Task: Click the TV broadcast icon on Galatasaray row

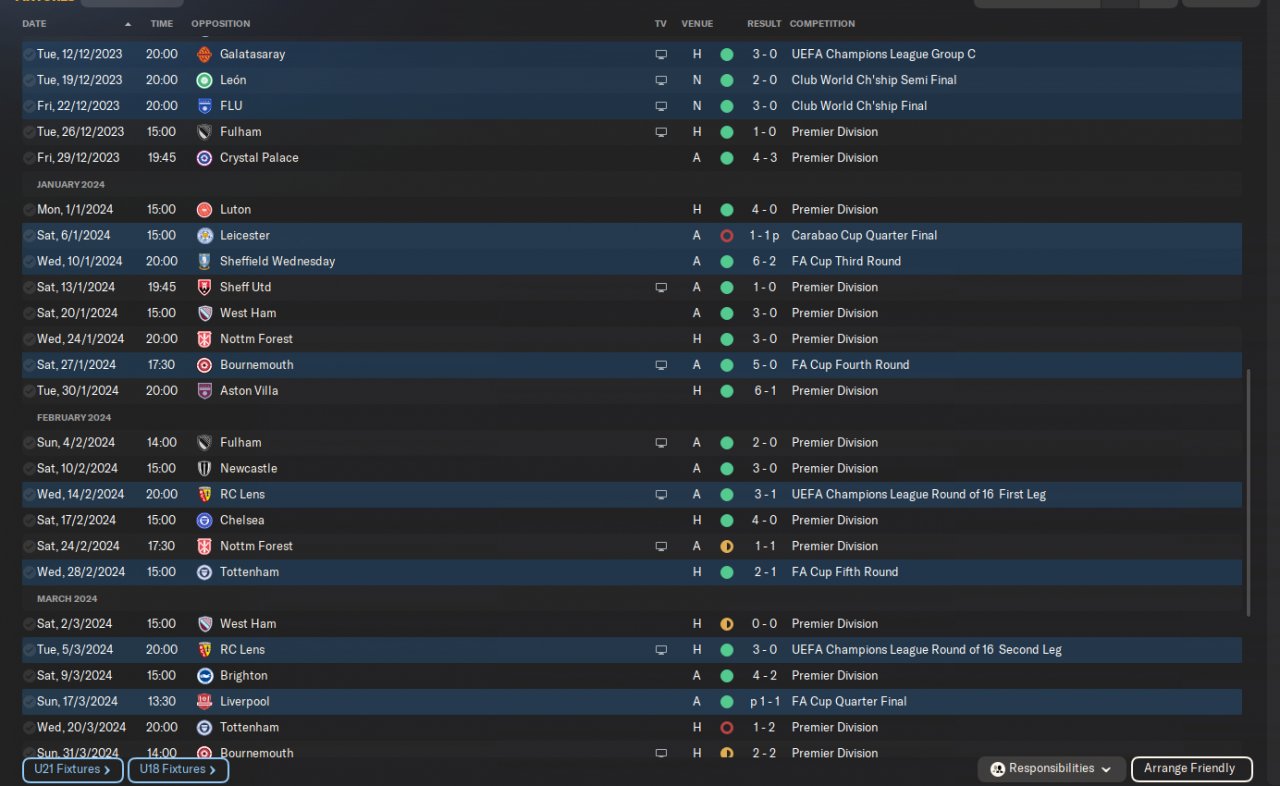Action: pyautogui.click(x=661, y=54)
